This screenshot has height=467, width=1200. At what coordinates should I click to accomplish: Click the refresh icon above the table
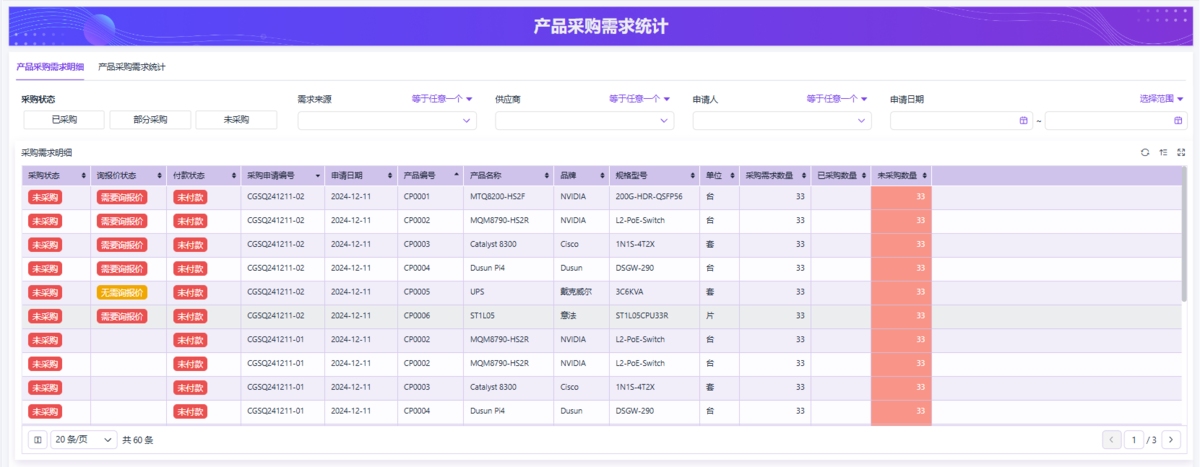[1145, 153]
